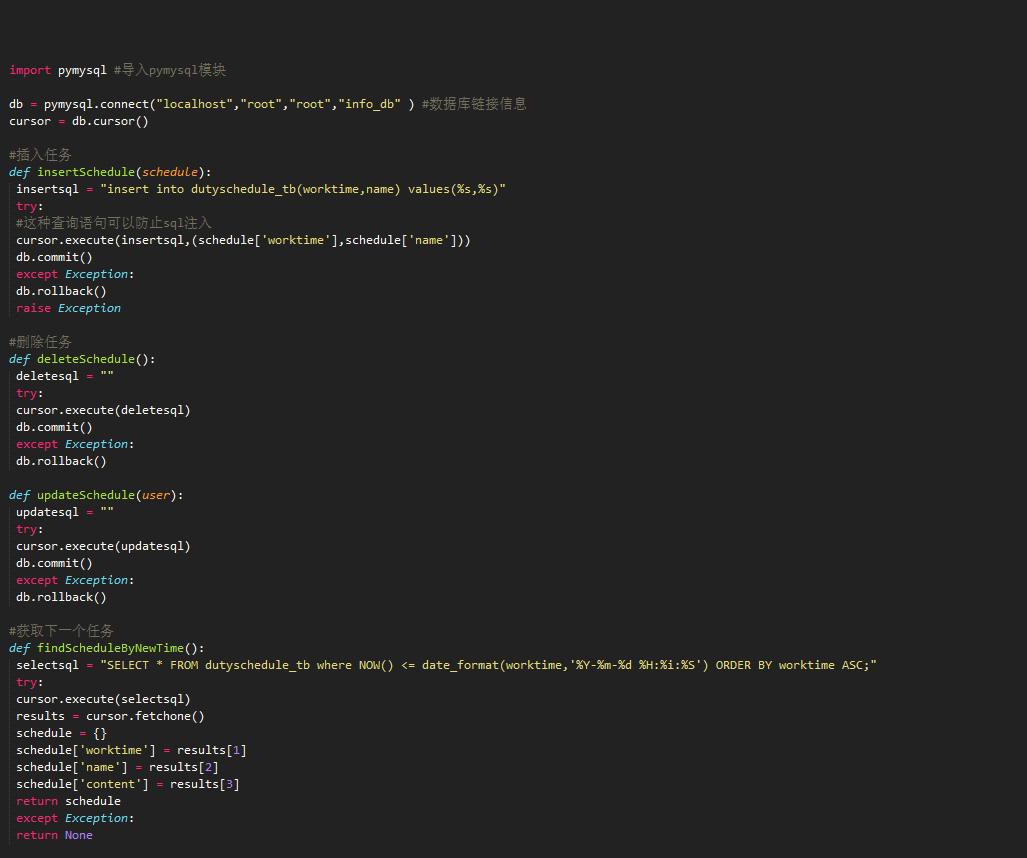1027x858 pixels.
Task: Click the "schedule['content'] = results[3]" line
Action: pyautogui.click(x=128, y=785)
